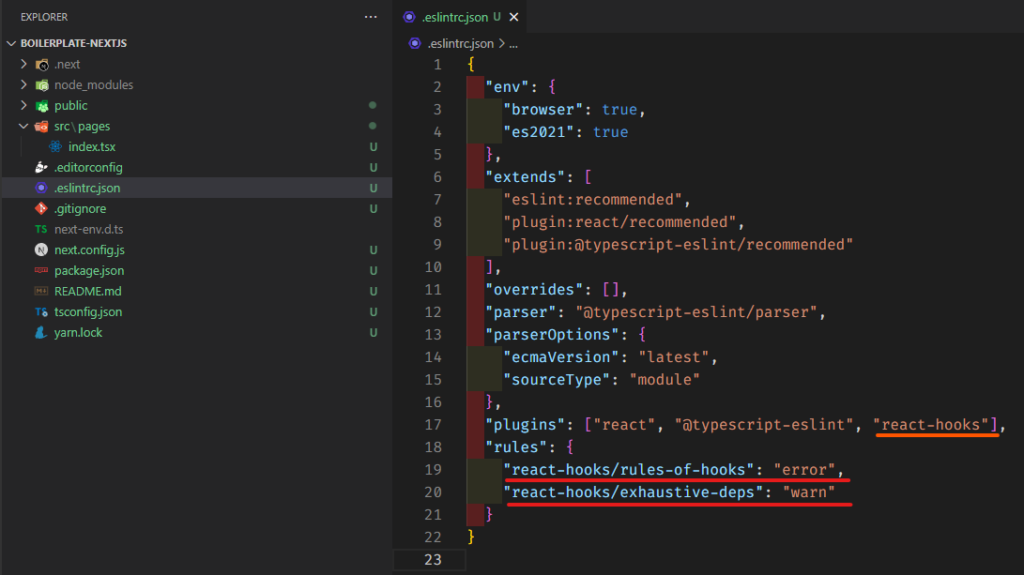
Task: Click the breadcrumb ellipsis segment
Action: tap(513, 44)
